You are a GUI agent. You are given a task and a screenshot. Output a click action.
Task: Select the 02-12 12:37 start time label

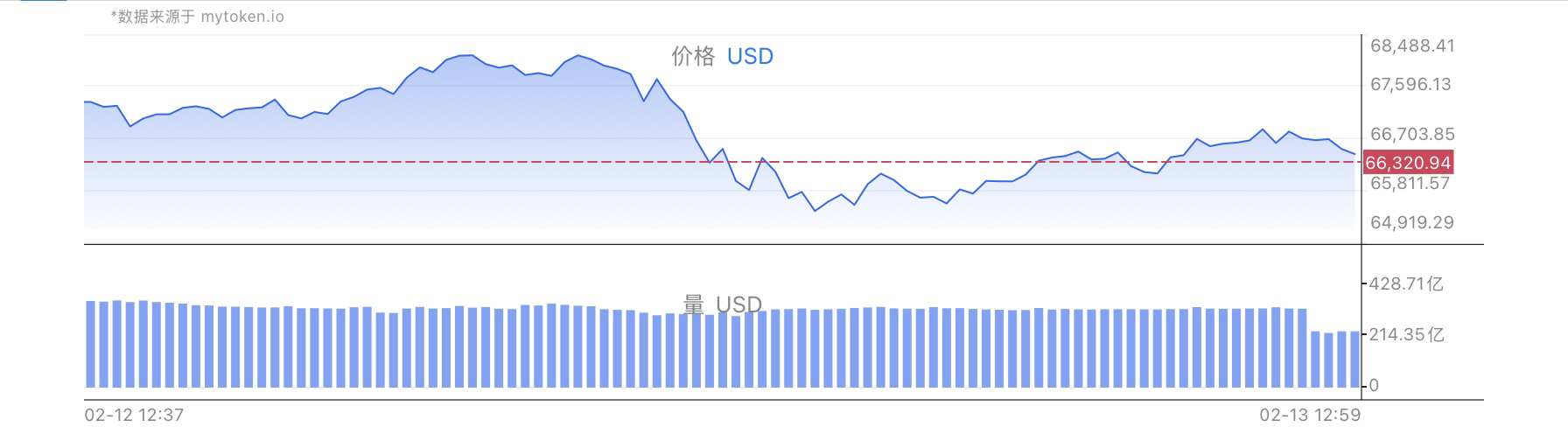pos(134,415)
